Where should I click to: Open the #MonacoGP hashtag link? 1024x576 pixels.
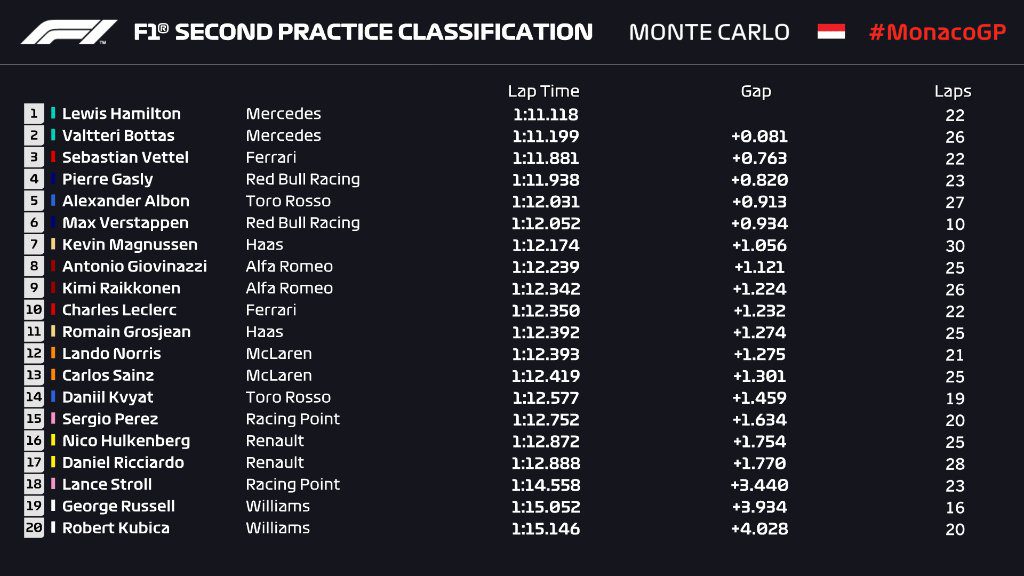pyautogui.click(x=937, y=32)
